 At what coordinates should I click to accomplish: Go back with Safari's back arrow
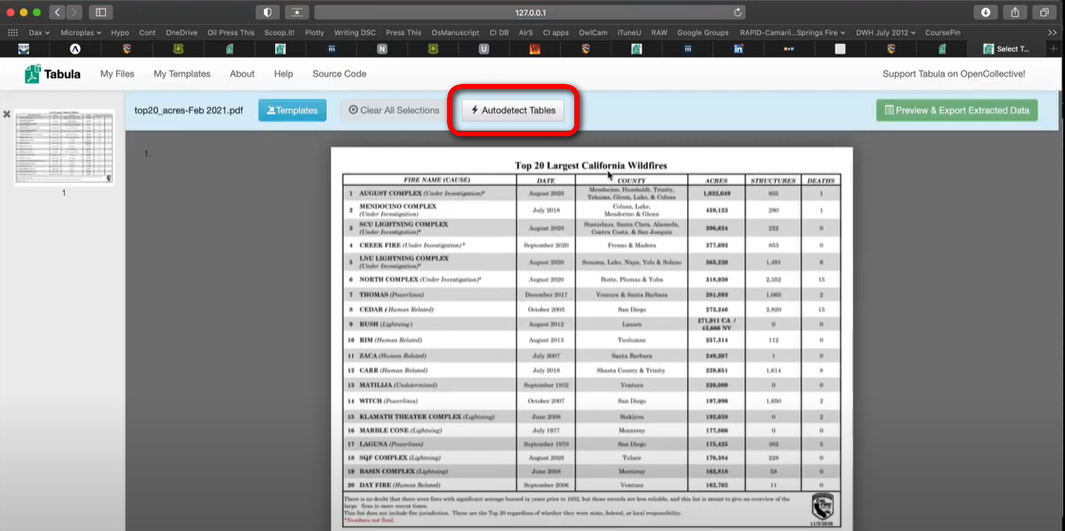57,12
